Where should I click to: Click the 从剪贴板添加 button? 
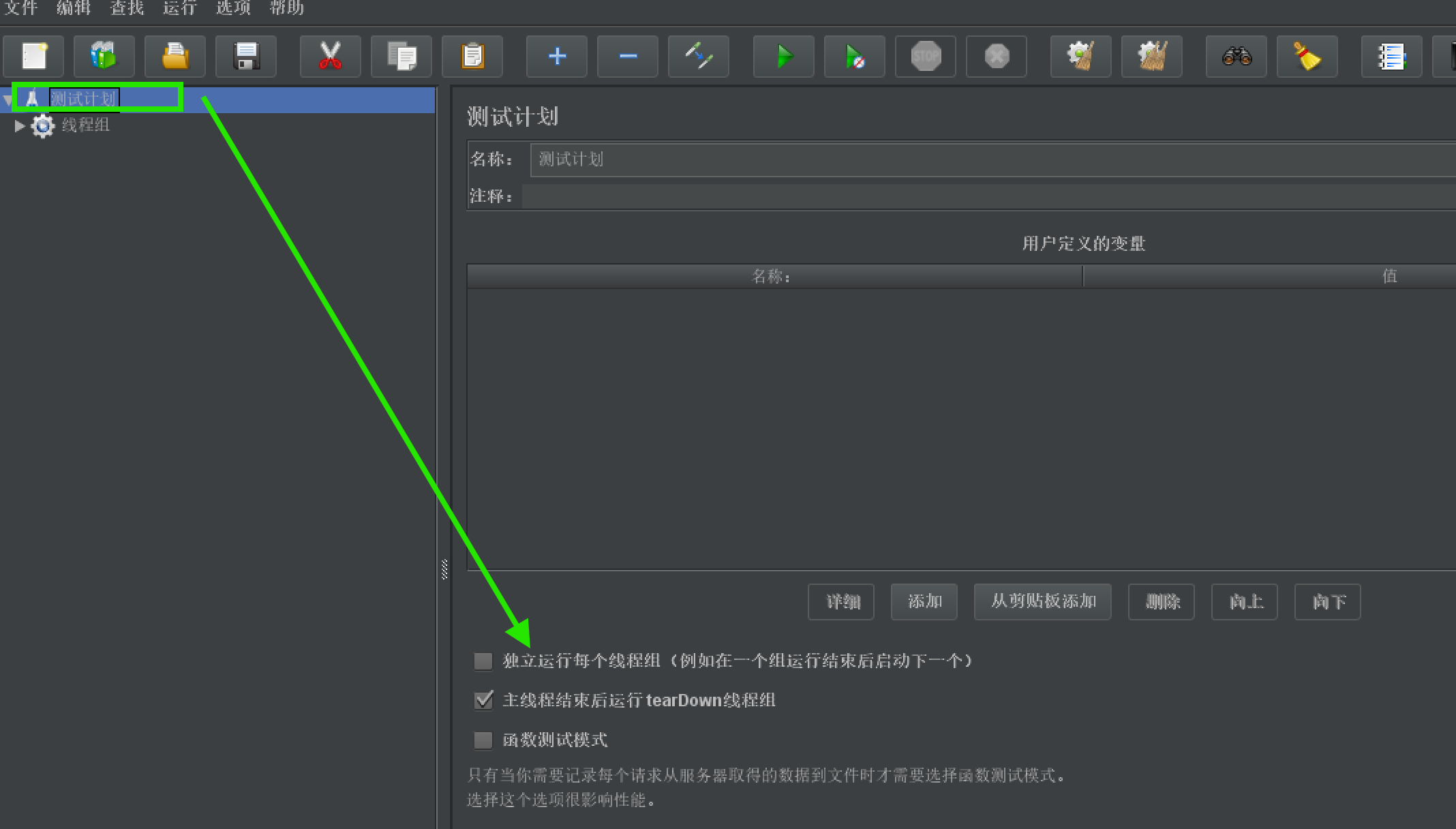coord(1042,602)
